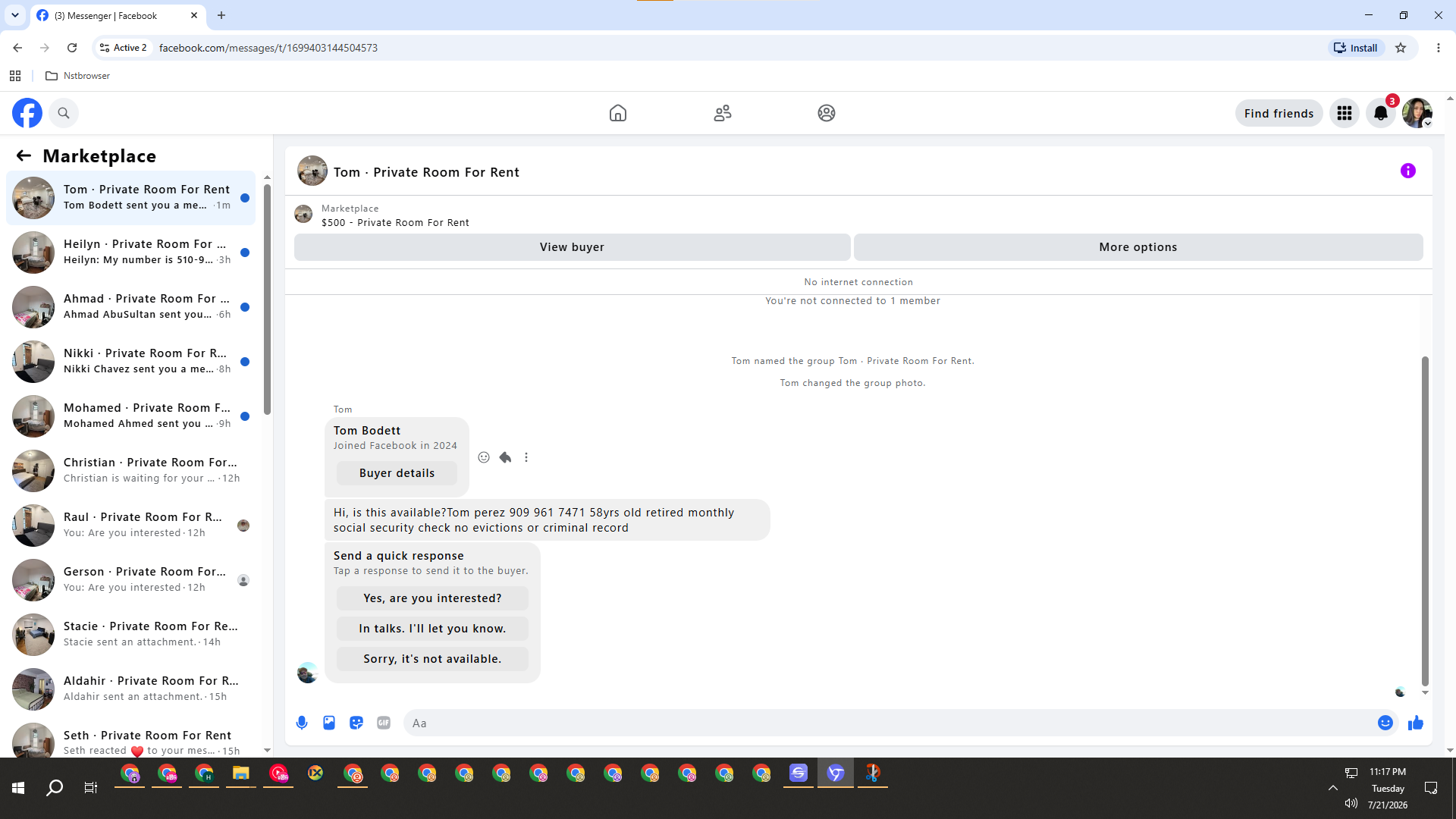Open Aldahir Private Room For Rent chat
This screenshot has width=1456, height=819.
pyautogui.click(x=131, y=689)
